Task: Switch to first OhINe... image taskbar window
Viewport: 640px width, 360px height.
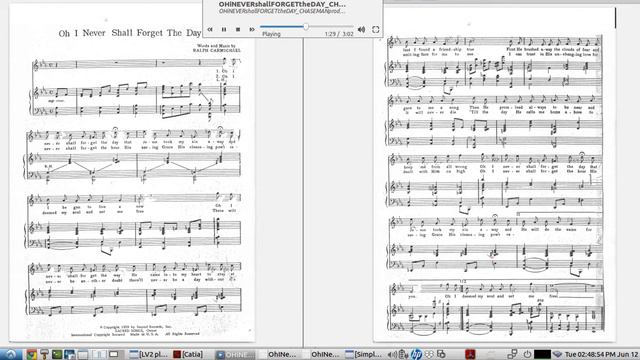Action: tap(278, 354)
